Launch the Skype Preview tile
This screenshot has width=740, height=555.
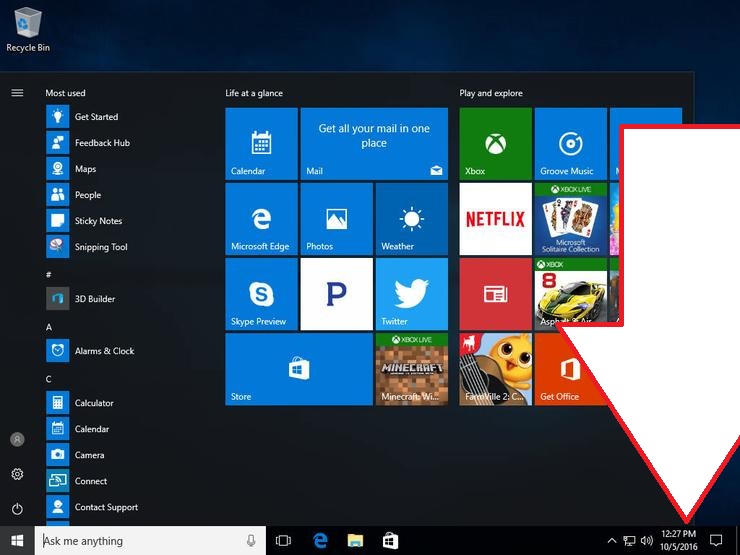pos(261,294)
